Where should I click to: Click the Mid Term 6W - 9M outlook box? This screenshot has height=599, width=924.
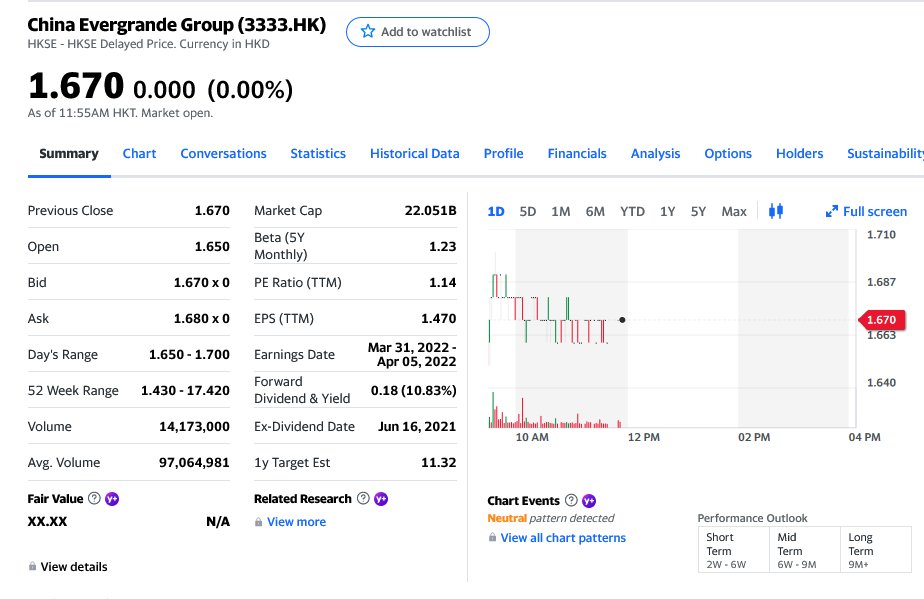pyautogui.click(x=805, y=549)
